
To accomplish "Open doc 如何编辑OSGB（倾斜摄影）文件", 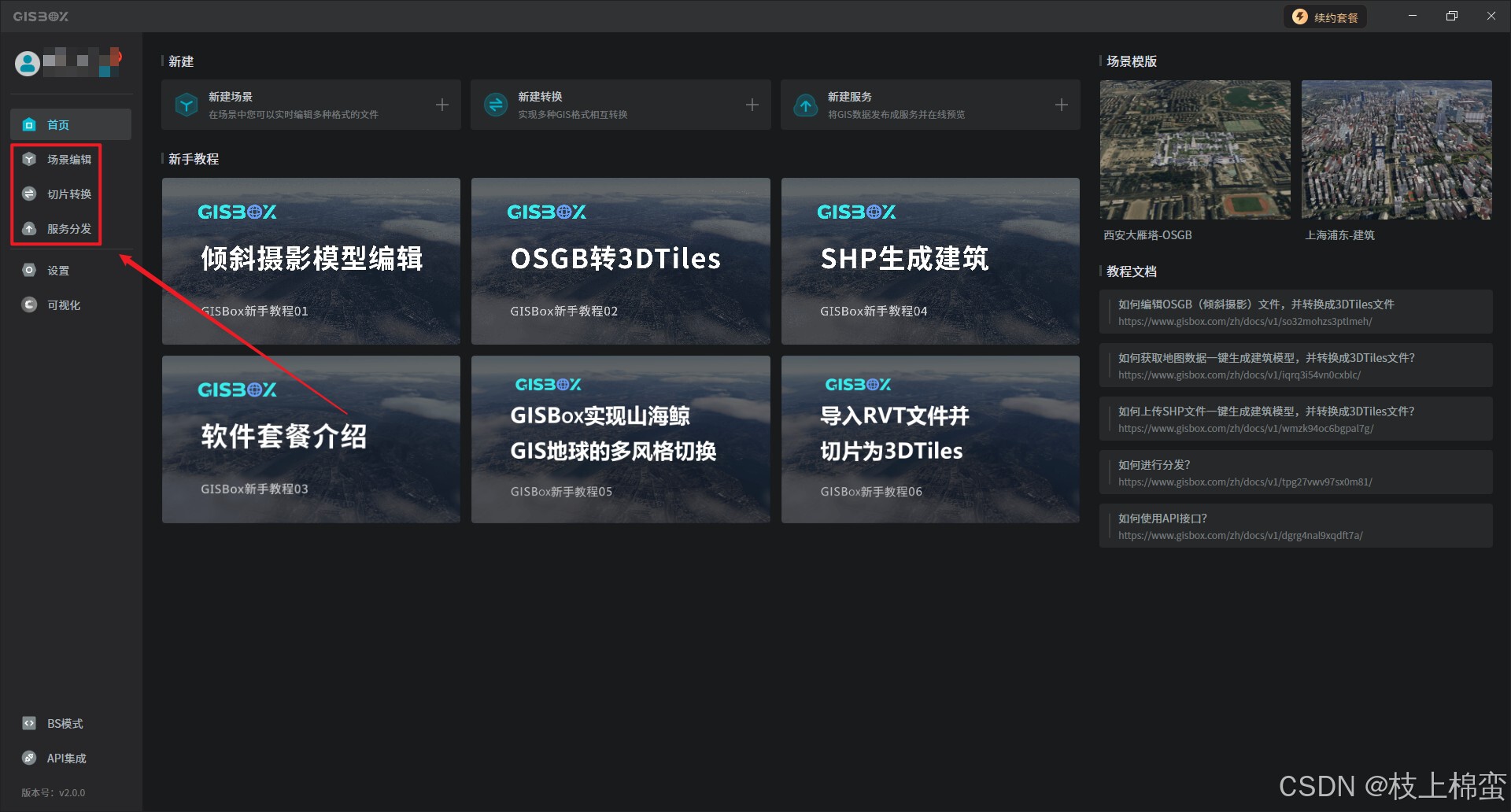I will [x=1296, y=312].
